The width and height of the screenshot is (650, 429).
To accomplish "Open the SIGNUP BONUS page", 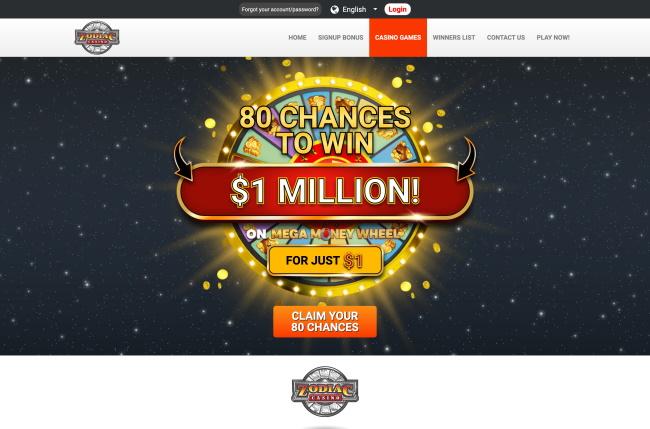I will 340,37.
